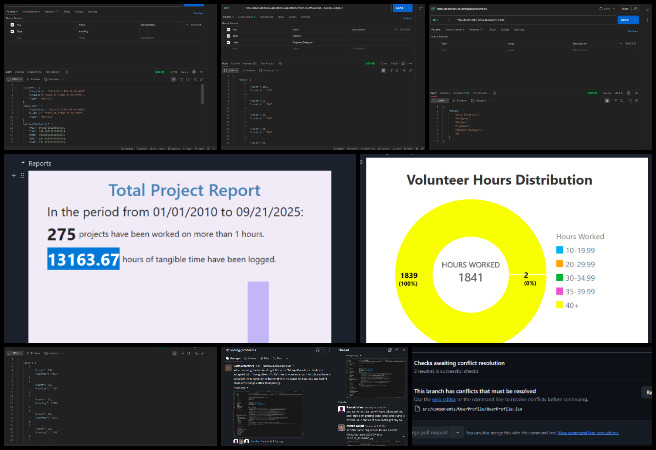Click the yellow 40+ legend swatch
Image resolution: width=656 pixels, height=450 pixels.
point(560,304)
